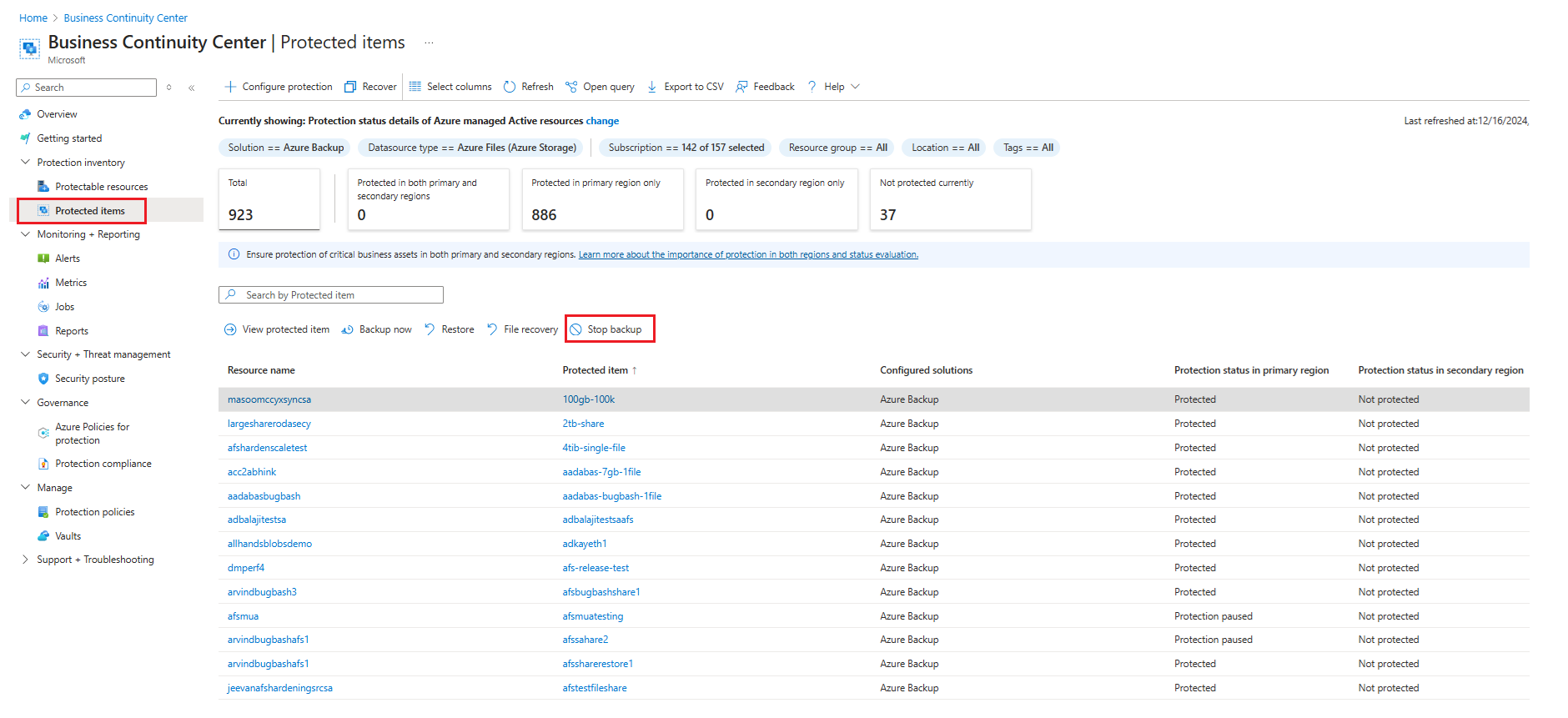The height and width of the screenshot is (718, 1568).
Task: Click the Feedback person icon
Action: pyautogui.click(x=741, y=87)
